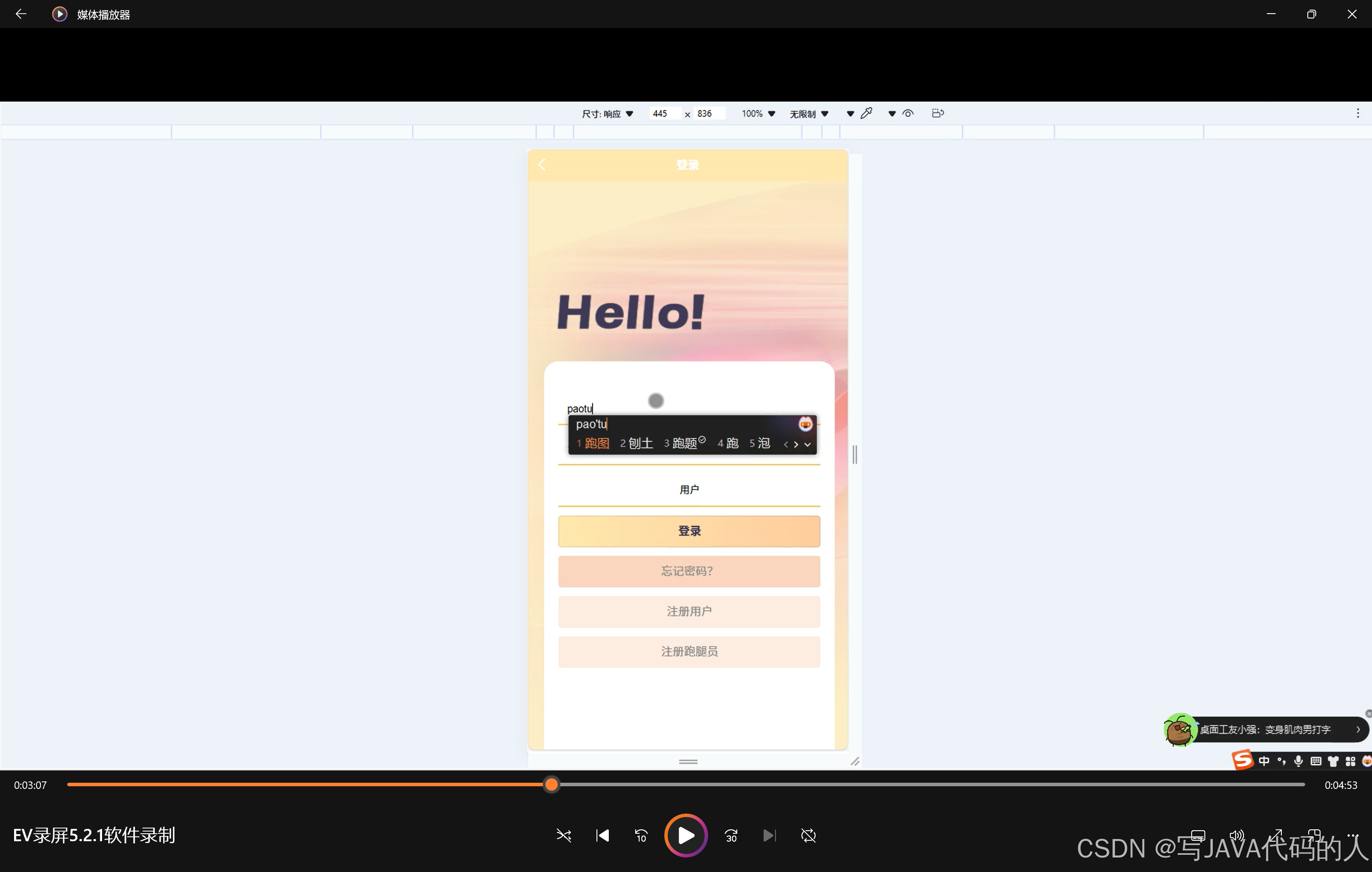Go to next IME candidate page
The image size is (1372, 872).
click(x=796, y=444)
